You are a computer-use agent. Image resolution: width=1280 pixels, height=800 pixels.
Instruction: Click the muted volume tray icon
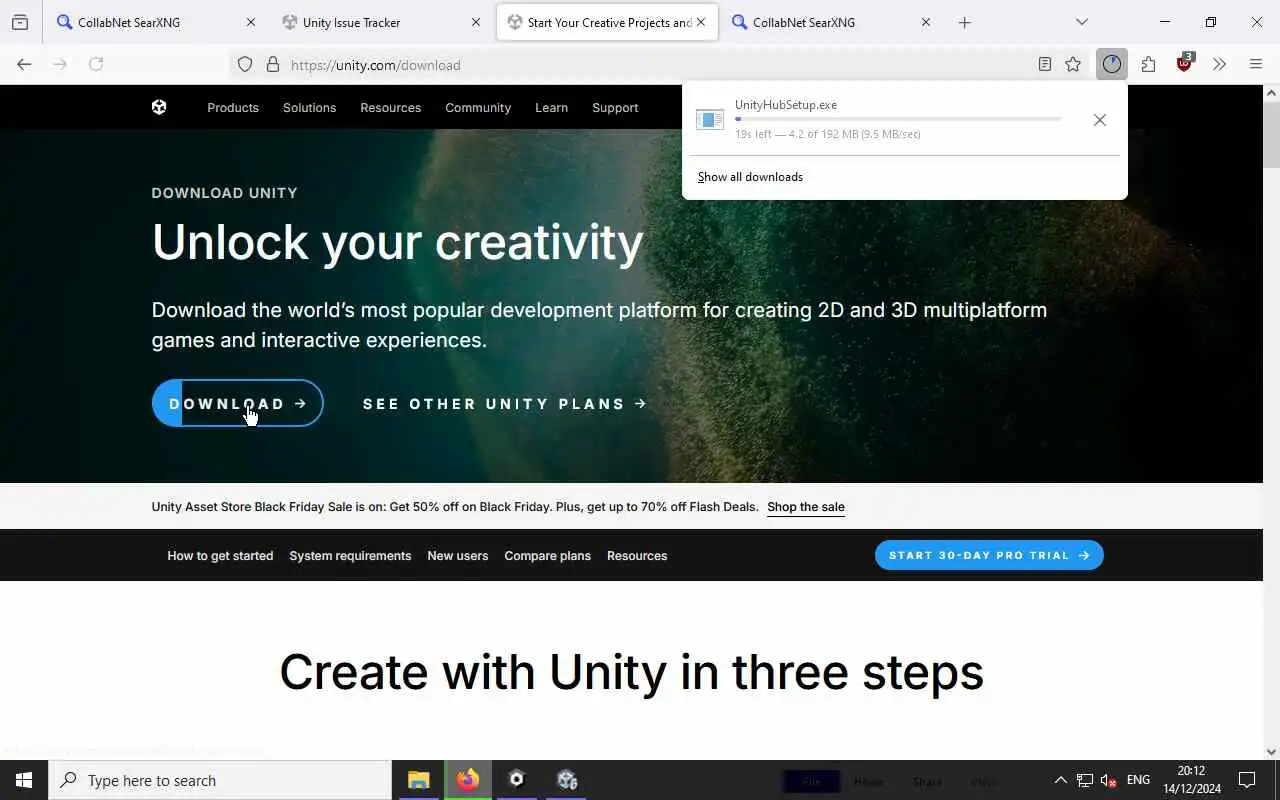[x=1108, y=780]
